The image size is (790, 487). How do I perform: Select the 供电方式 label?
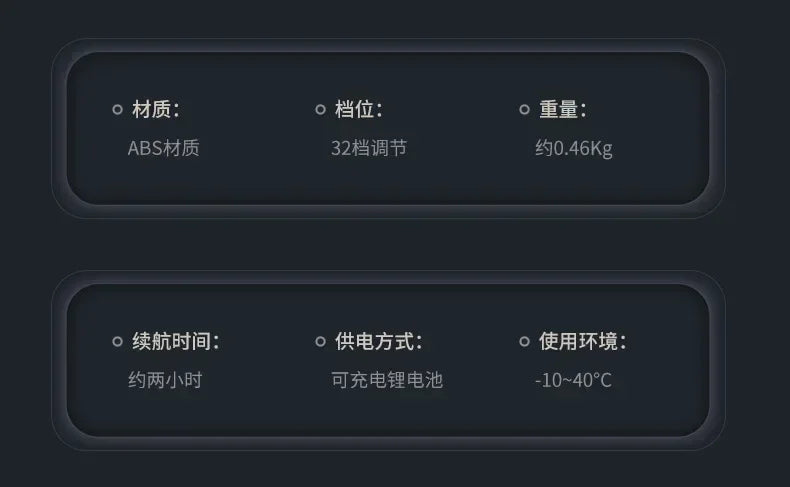379,342
